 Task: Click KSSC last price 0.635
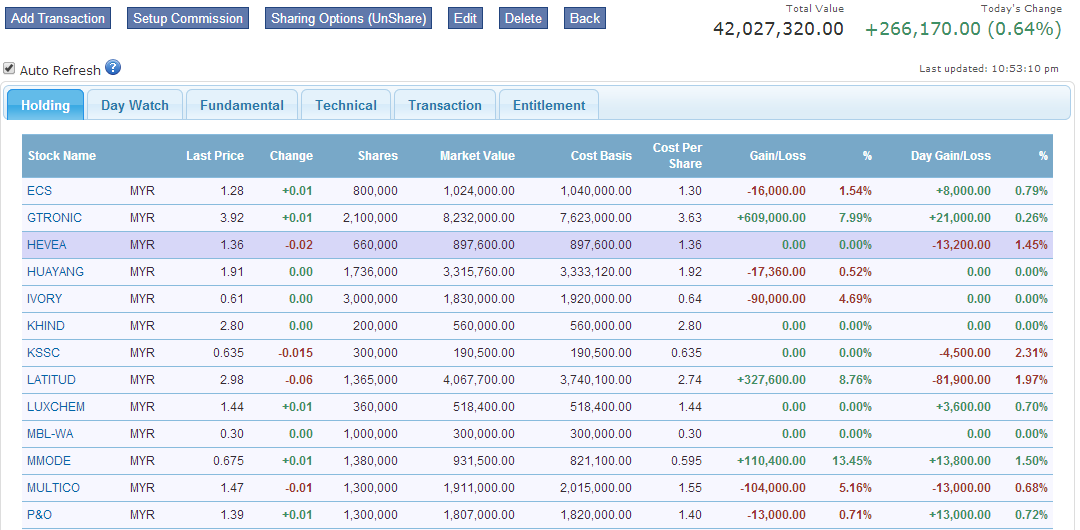tap(229, 352)
